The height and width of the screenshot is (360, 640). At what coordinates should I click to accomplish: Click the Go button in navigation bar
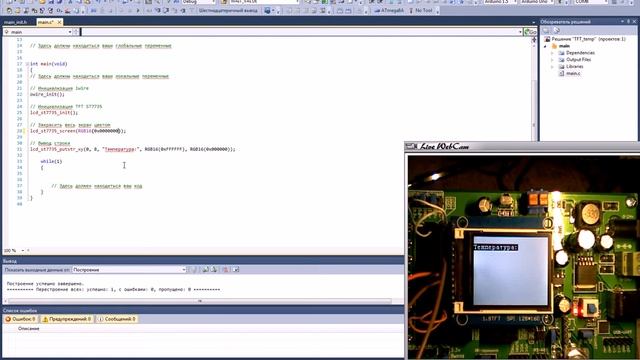pos(530,32)
